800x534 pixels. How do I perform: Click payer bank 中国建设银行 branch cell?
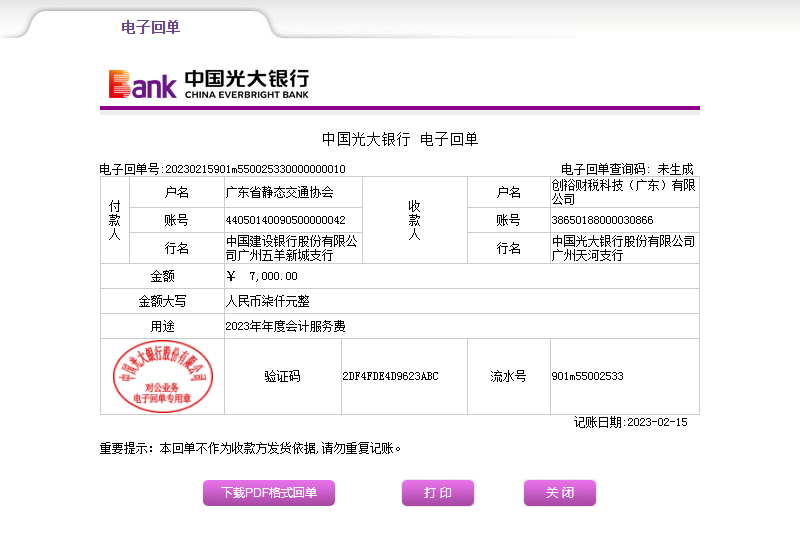click(x=292, y=248)
